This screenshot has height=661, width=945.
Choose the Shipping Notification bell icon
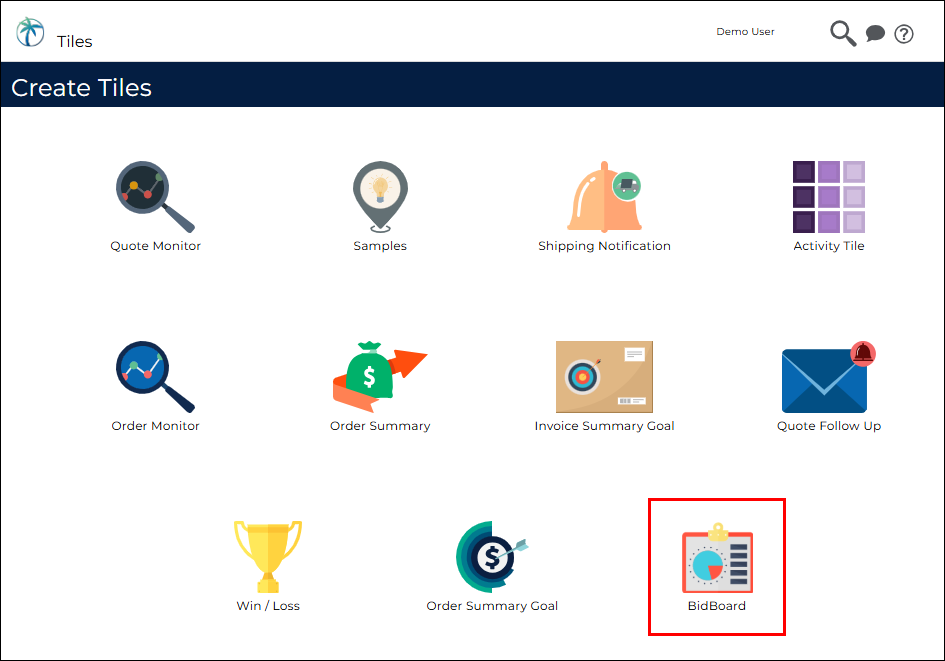coord(604,196)
